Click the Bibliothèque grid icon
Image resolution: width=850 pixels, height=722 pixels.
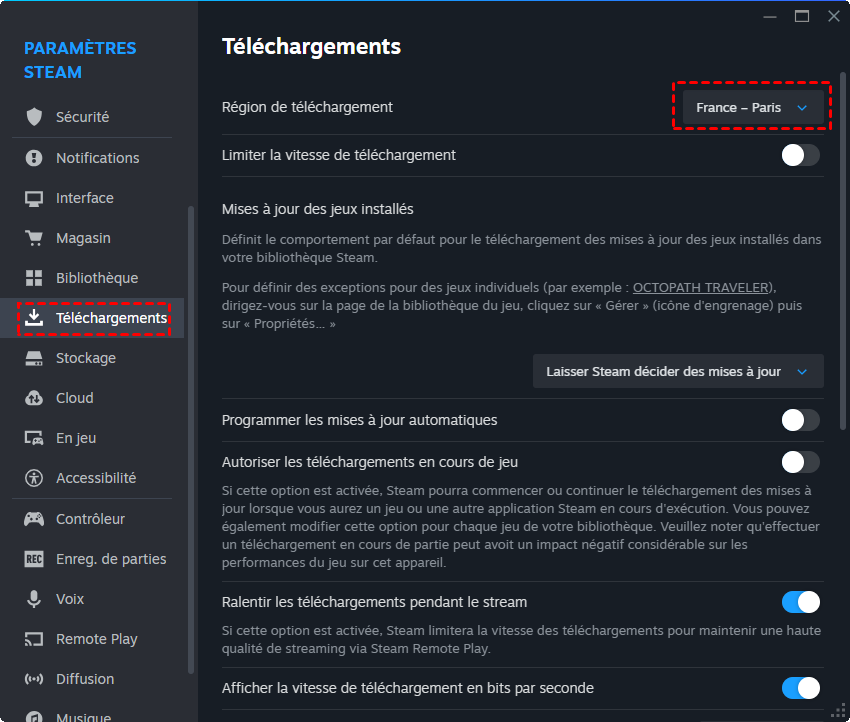(35, 278)
